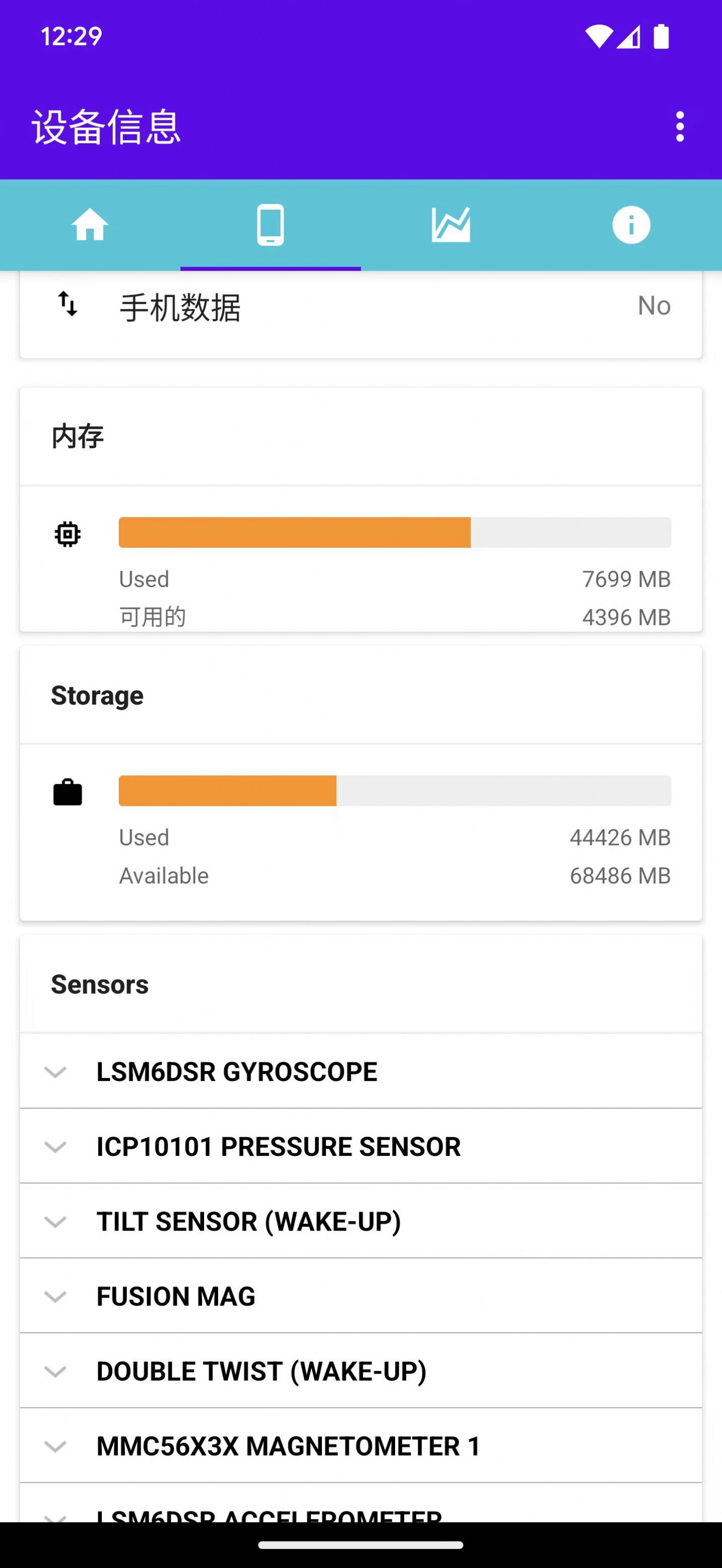722x1568 pixels.
Task: Select the phone device tab
Action: pos(270,225)
